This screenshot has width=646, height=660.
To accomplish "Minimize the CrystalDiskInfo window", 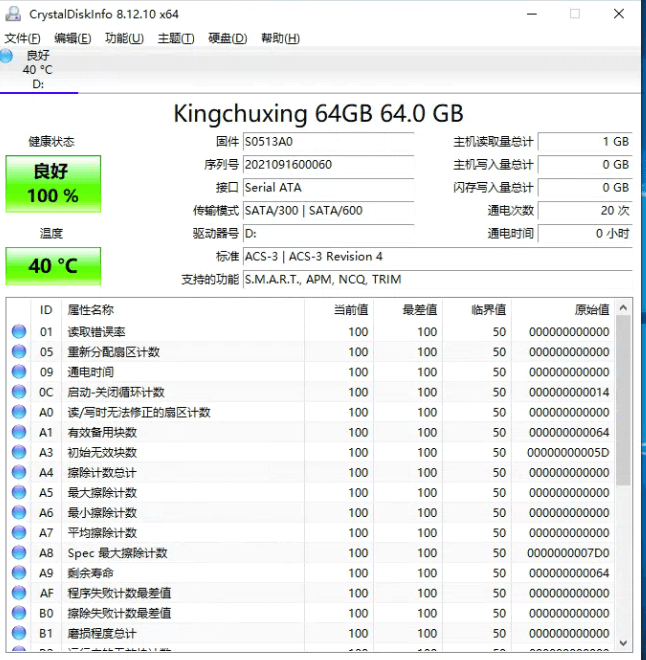I will (532, 14).
